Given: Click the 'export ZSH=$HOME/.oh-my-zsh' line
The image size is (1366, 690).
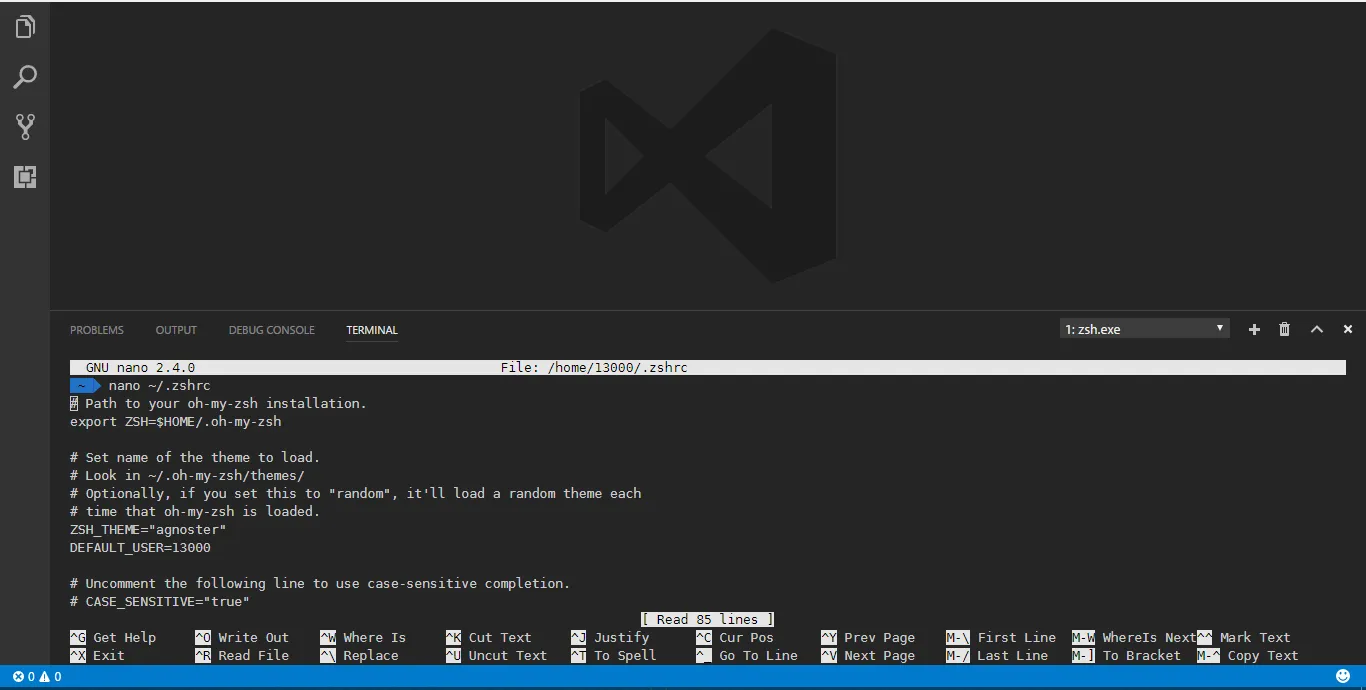Looking at the screenshot, I should pos(175,422).
